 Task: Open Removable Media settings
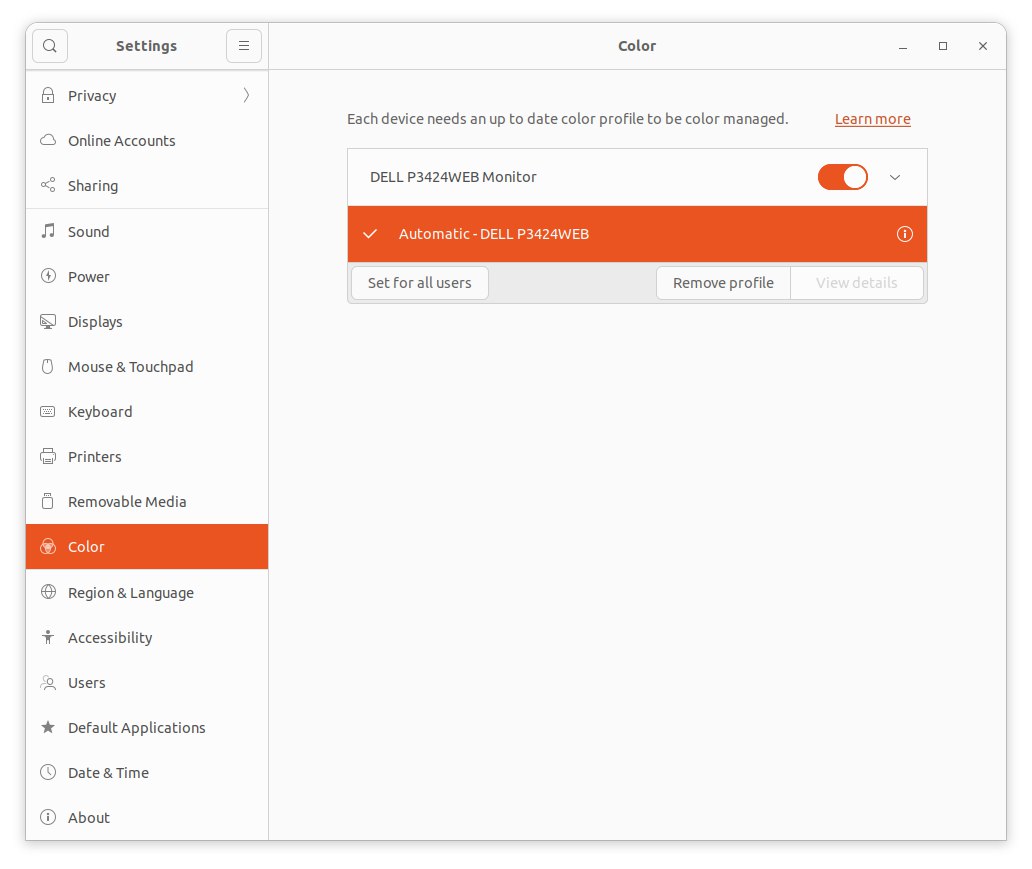(x=147, y=502)
